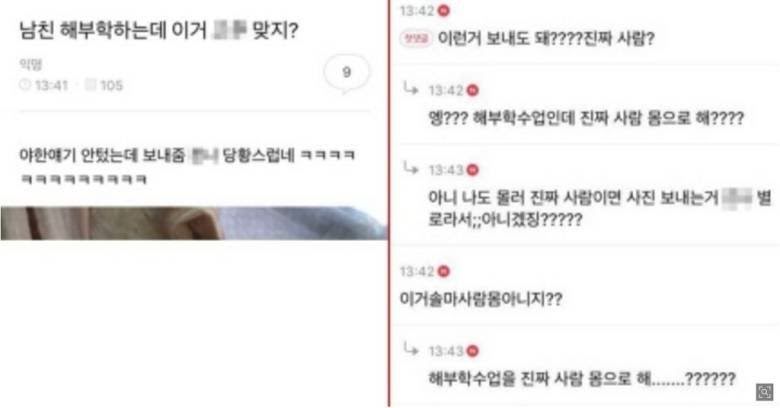The height and width of the screenshot is (408, 780).
Task: Click the comment text 이런거 보내도 돼????진짜 사람?
Action: [x=546, y=38]
